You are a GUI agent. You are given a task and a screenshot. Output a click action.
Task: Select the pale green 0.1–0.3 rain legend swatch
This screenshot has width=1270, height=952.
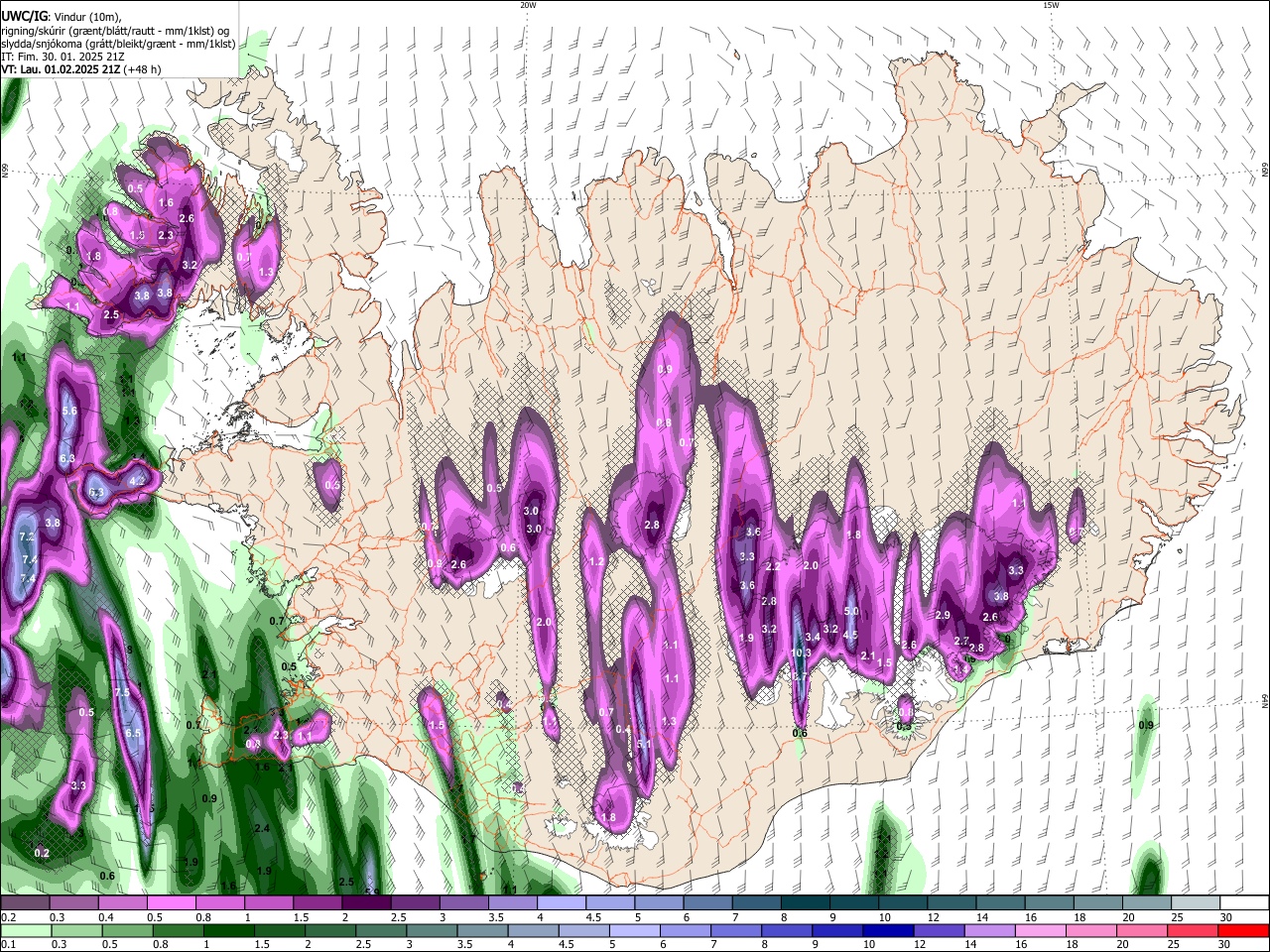[x=24, y=930]
